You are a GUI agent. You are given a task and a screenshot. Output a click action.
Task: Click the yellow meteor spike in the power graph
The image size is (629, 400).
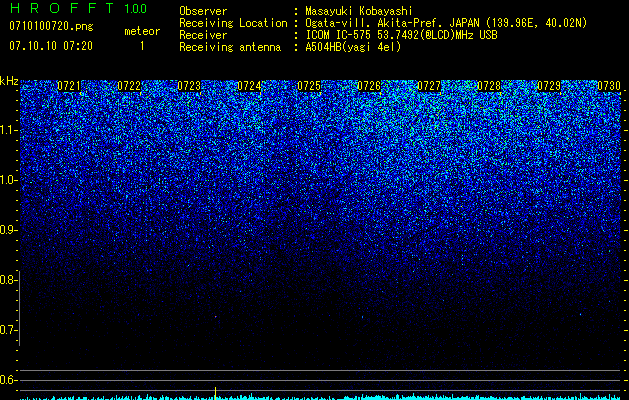point(215,393)
